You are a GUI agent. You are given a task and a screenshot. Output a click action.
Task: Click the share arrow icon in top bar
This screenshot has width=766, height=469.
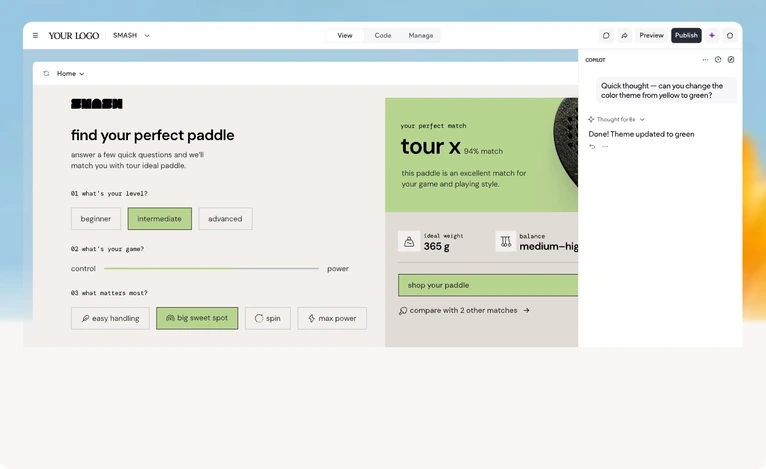[624, 36]
